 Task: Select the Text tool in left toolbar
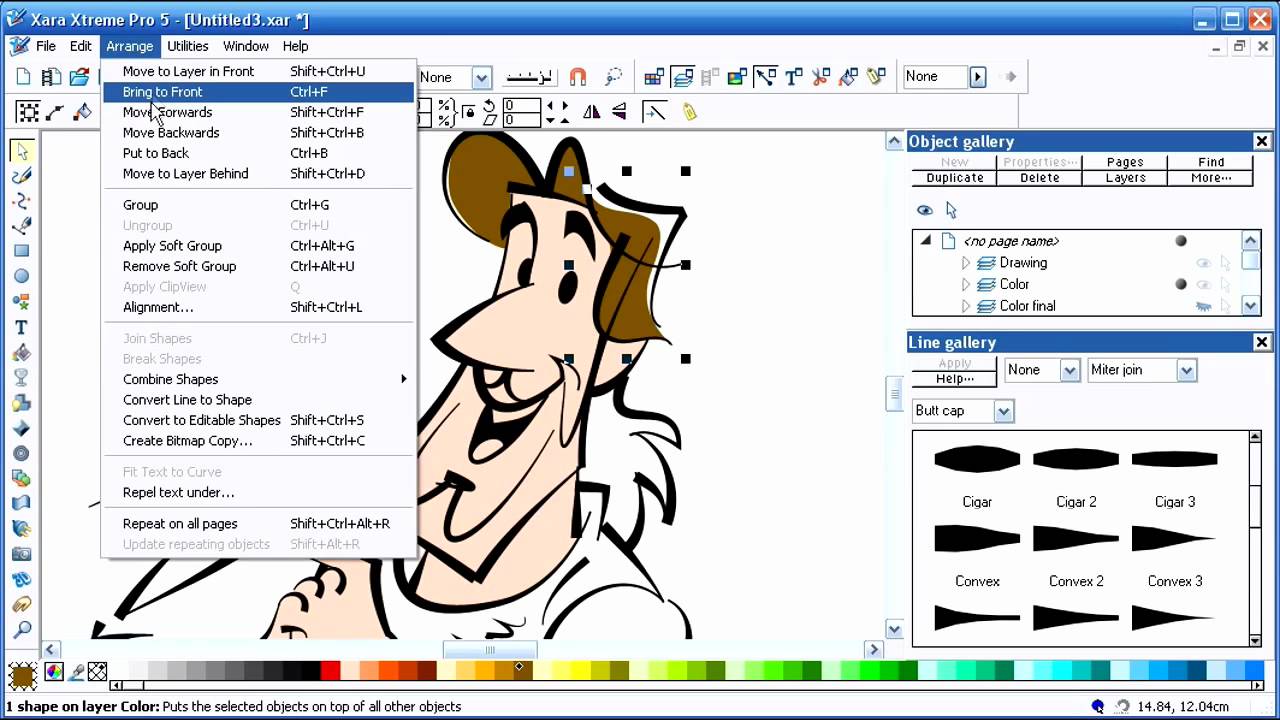(x=21, y=327)
